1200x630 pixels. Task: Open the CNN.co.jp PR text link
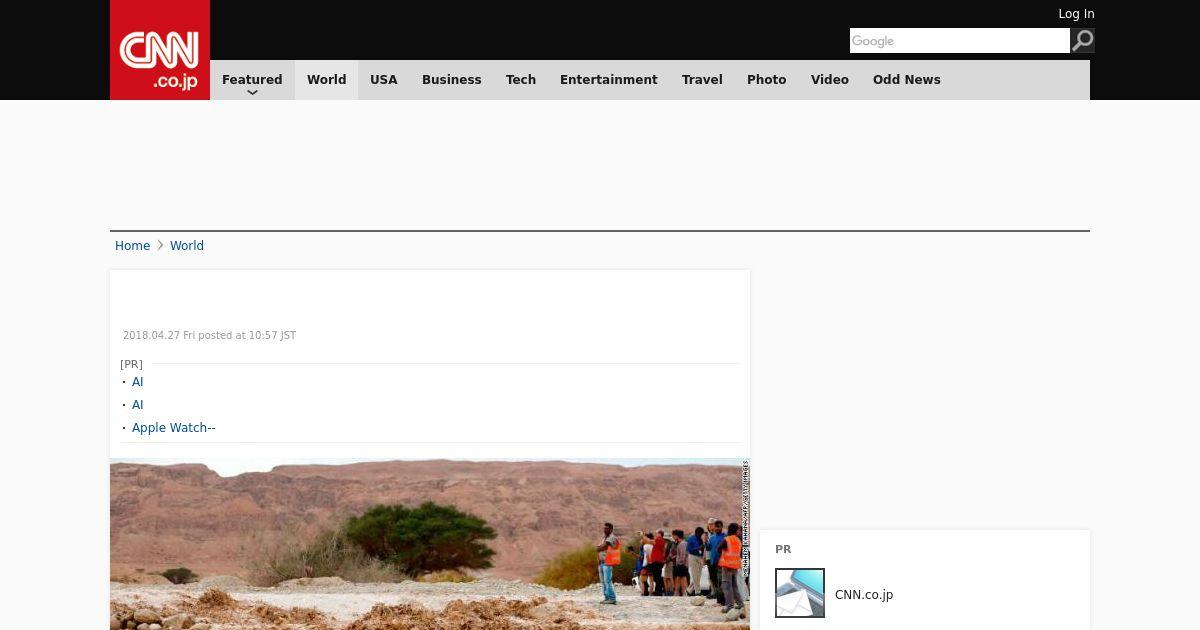click(864, 595)
